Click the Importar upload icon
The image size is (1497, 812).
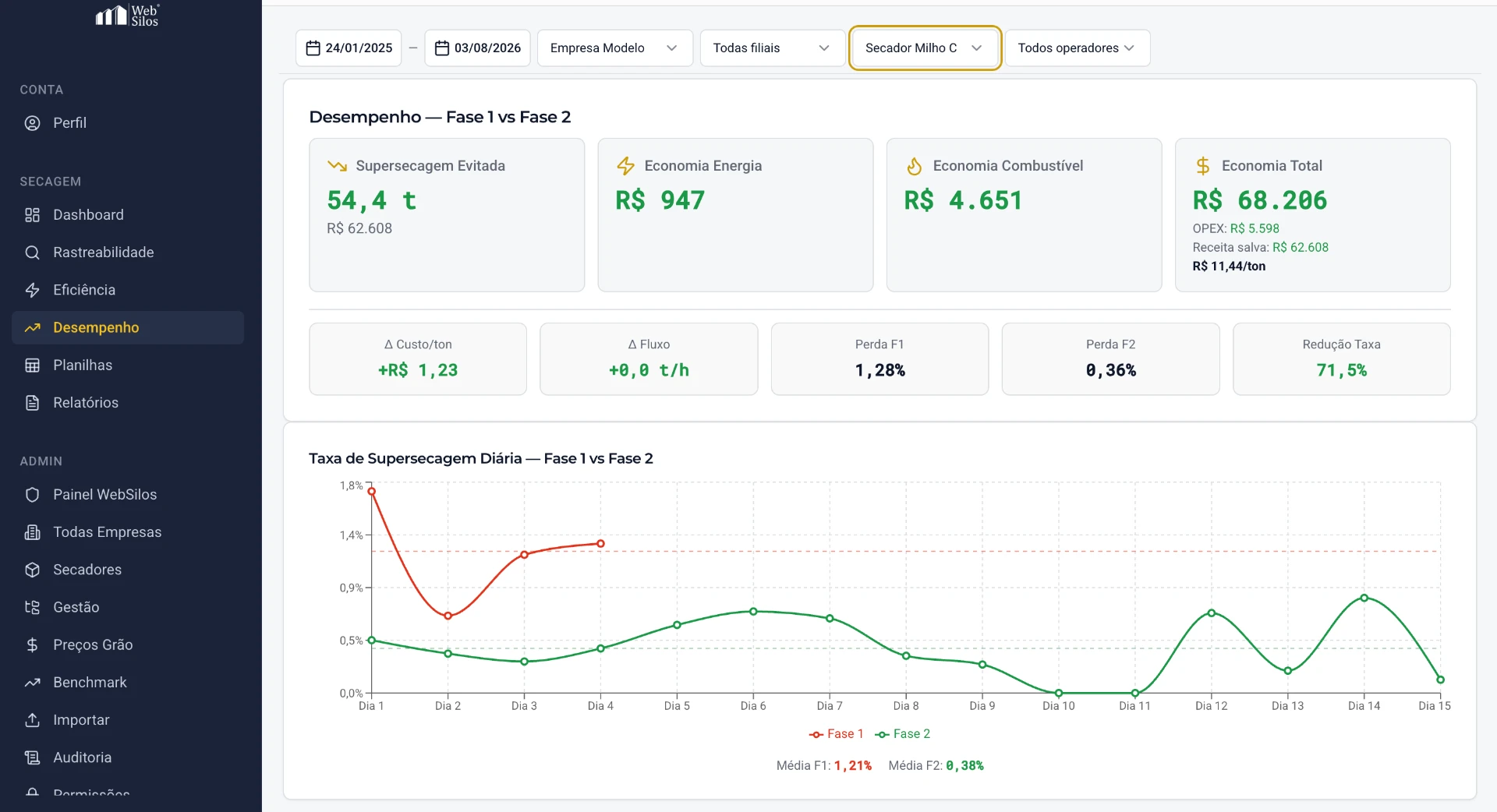click(x=32, y=720)
